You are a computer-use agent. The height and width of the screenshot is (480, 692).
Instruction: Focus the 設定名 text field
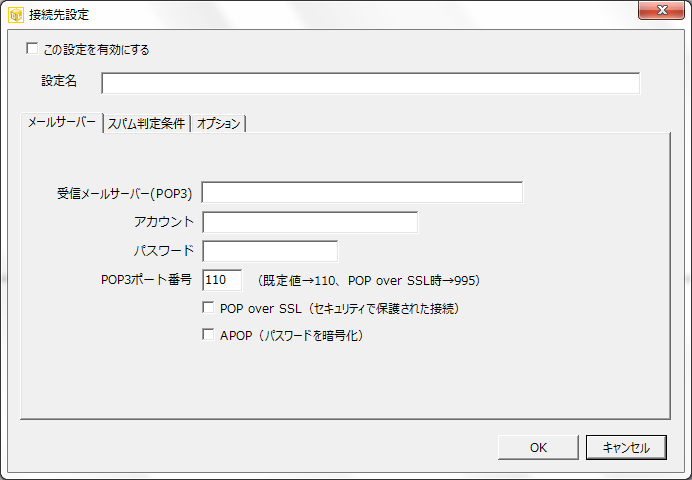pos(370,83)
